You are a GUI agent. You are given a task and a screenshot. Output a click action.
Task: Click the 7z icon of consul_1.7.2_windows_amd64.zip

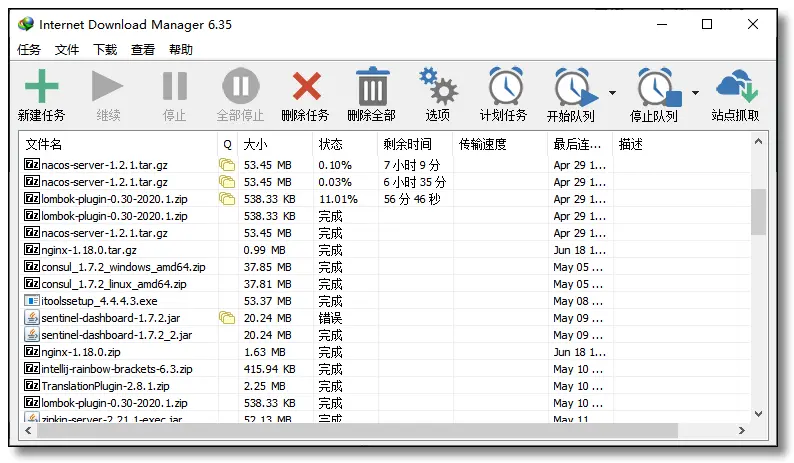click(32, 266)
